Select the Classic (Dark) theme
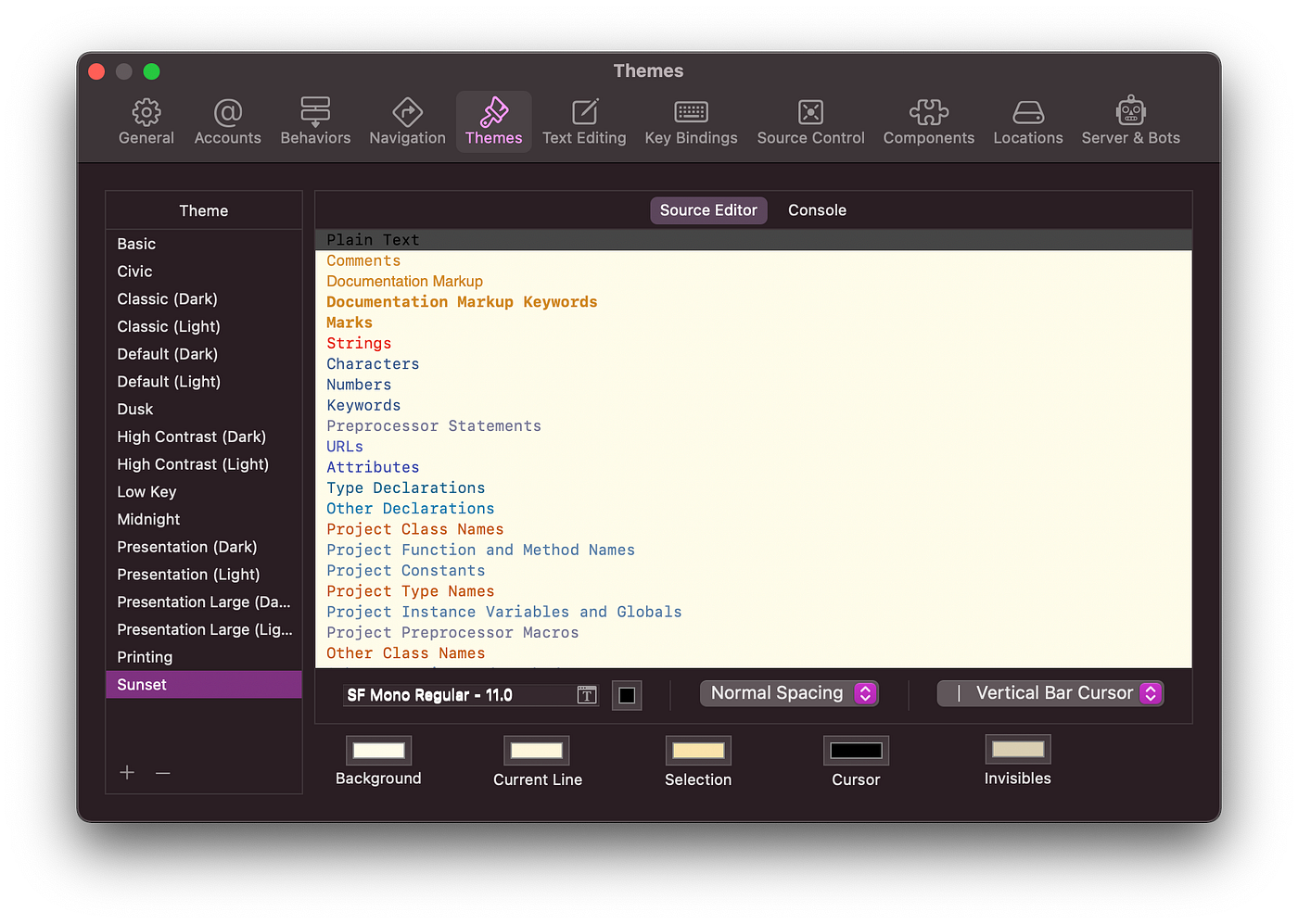Screen dimensions: 1298x924 [x=204, y=299]
